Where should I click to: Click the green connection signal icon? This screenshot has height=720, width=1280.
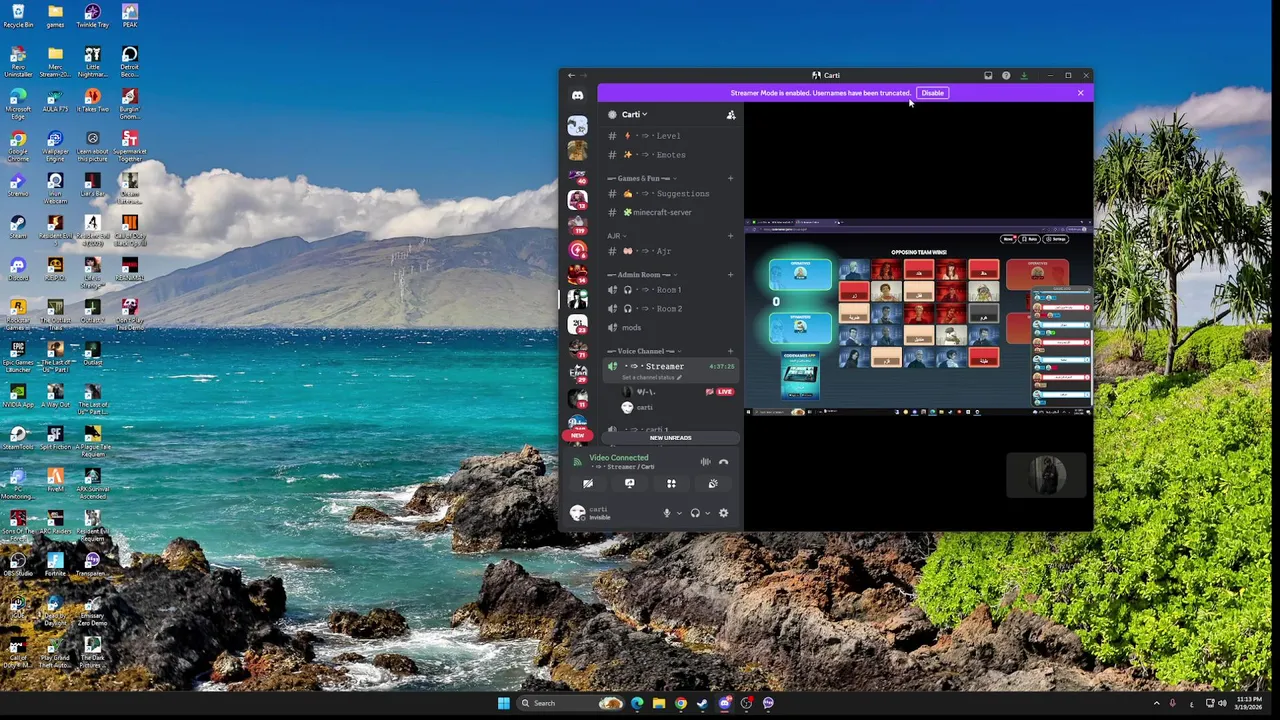point(577,462)
